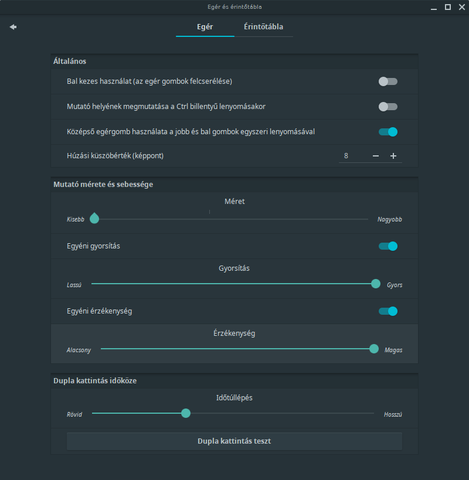Click the Érzékenység slider handle
This screenshot has width=469, height=480.
coord(374,349)
